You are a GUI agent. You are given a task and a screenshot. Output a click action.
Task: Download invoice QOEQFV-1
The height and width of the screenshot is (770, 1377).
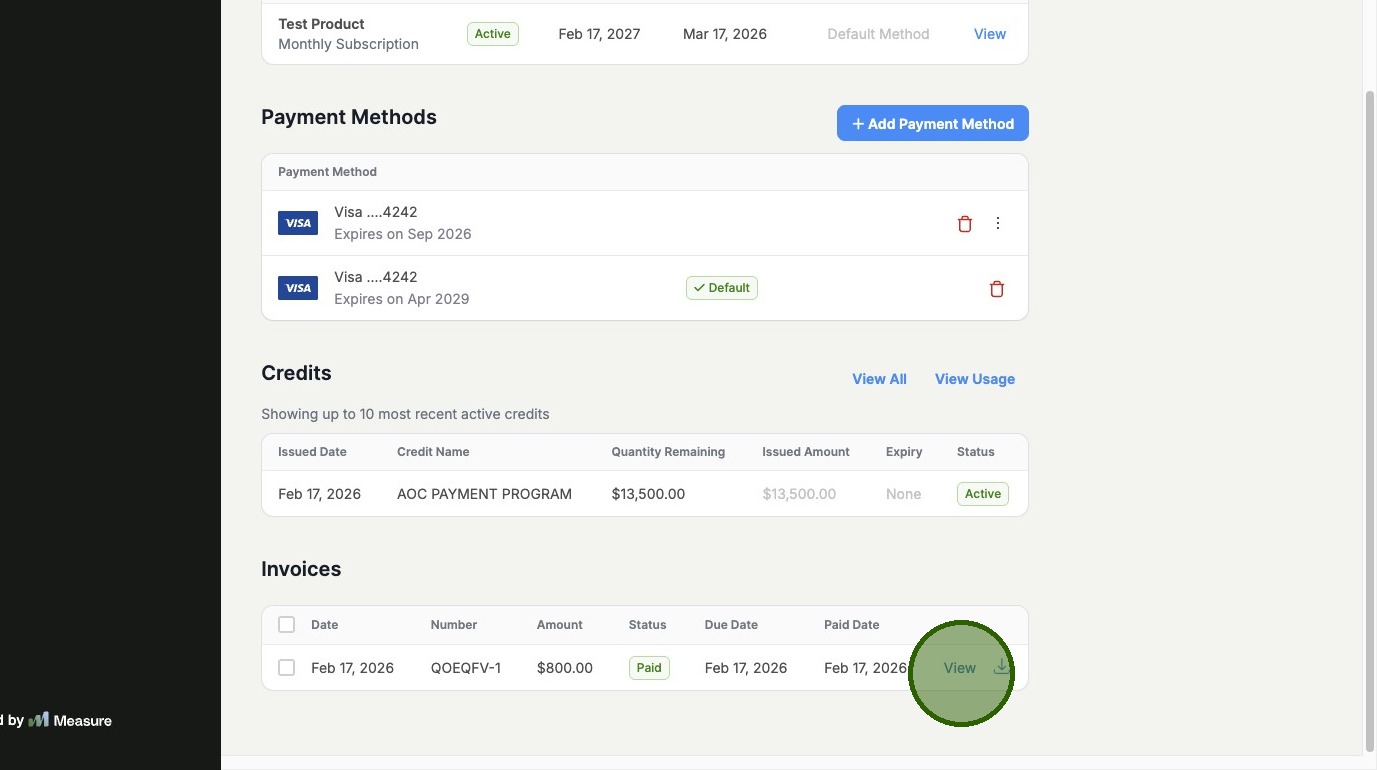[x=1001, y=667]
